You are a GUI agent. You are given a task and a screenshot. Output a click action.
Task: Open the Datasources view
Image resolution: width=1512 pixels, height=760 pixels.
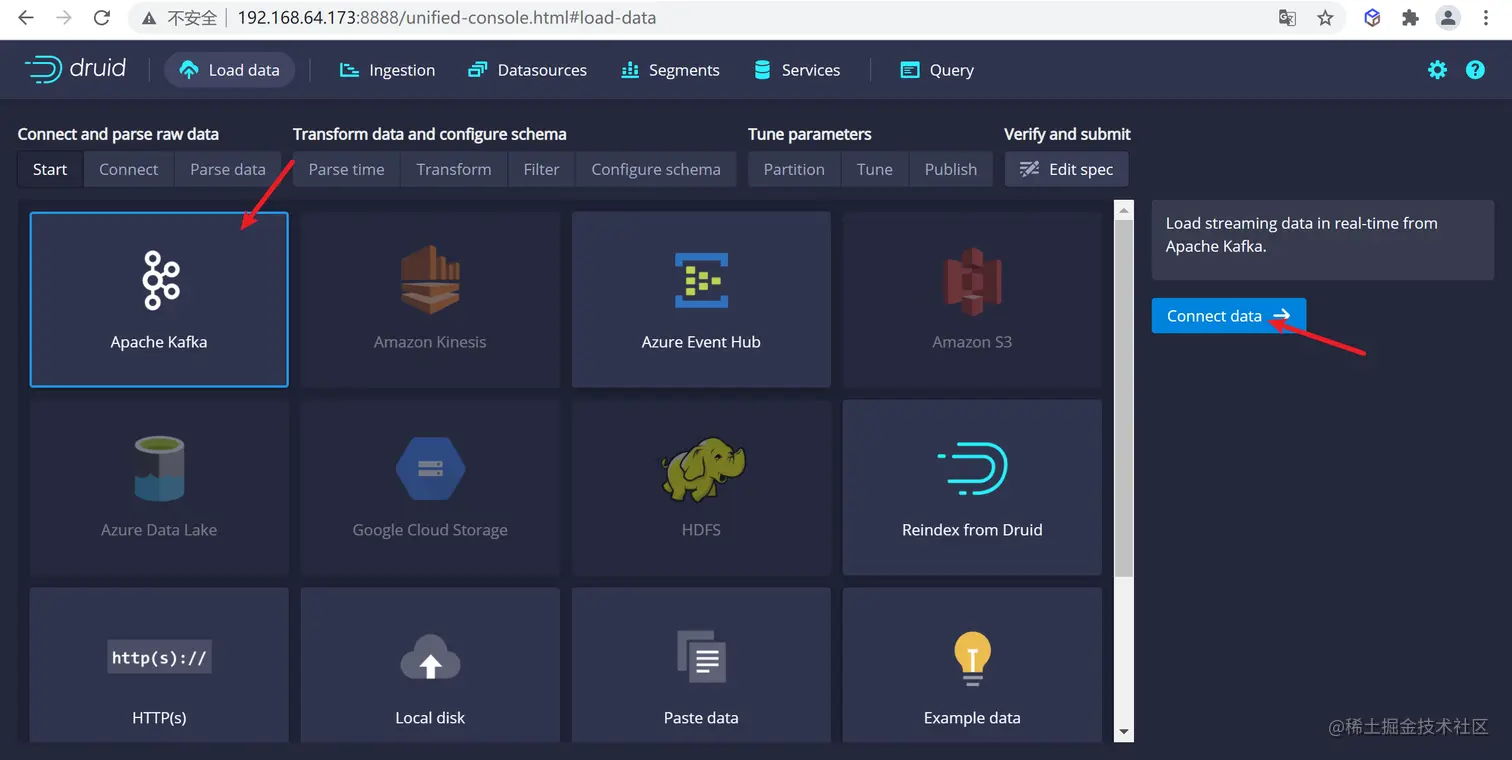click(527, 70)
